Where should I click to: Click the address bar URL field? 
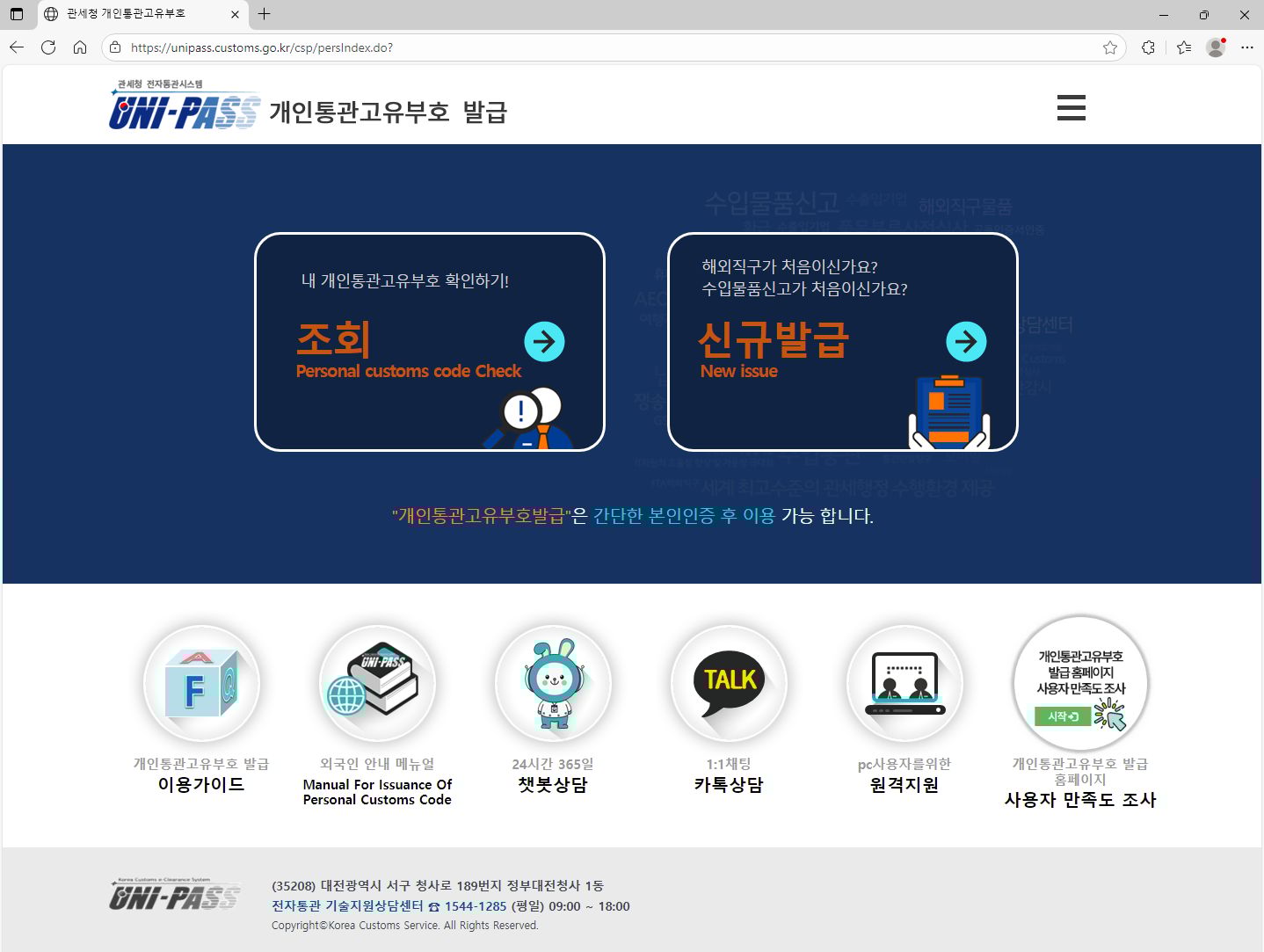[527, 47]
